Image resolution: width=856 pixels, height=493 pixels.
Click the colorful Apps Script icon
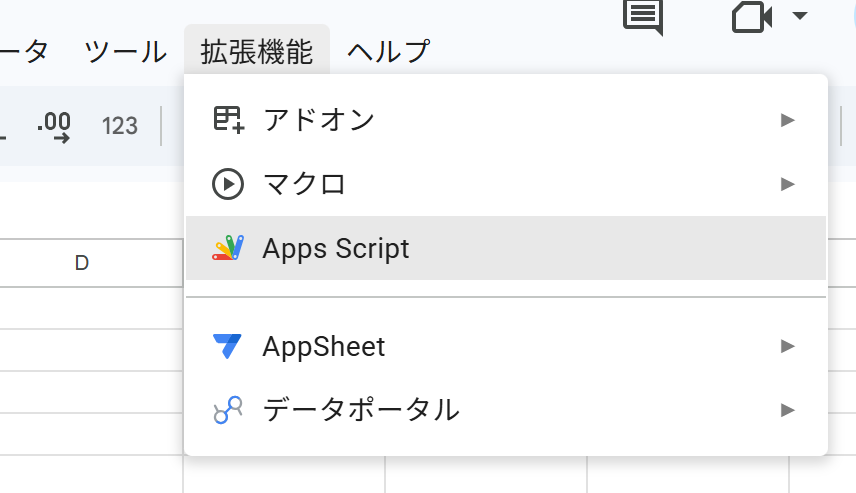228,248
